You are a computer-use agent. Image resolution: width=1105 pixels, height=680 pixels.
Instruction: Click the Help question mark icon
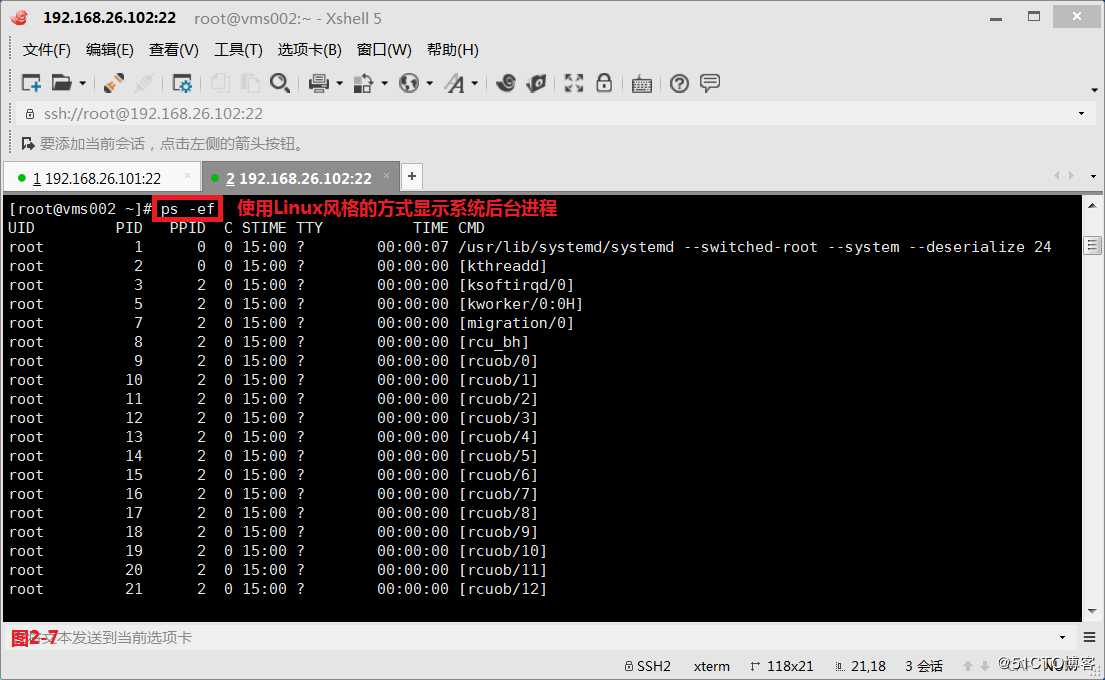(679, 83)
